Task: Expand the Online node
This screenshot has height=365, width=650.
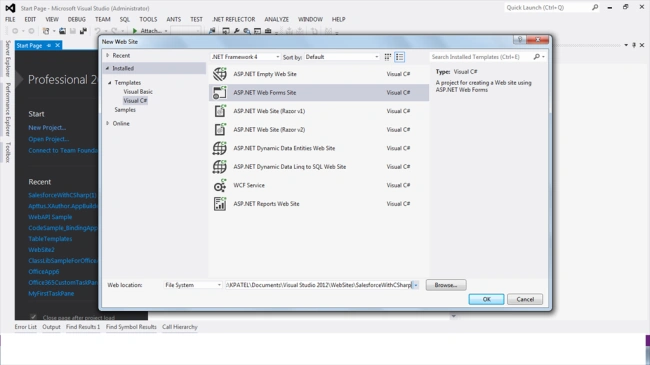Action: (108, 123)
